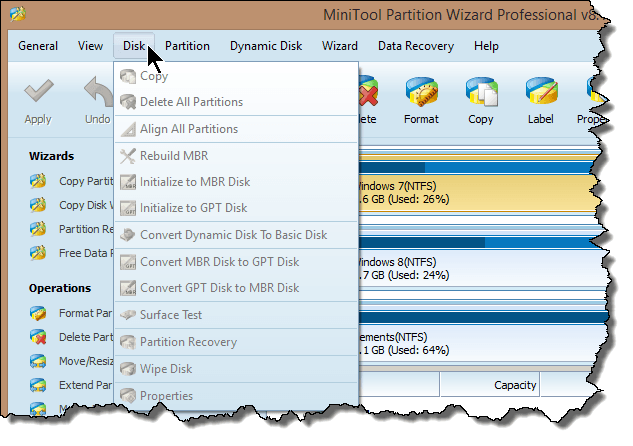Choose Initialize to MBR Disk entry
The height and width of the screenshot is (446, 633).
click(237, 182)
